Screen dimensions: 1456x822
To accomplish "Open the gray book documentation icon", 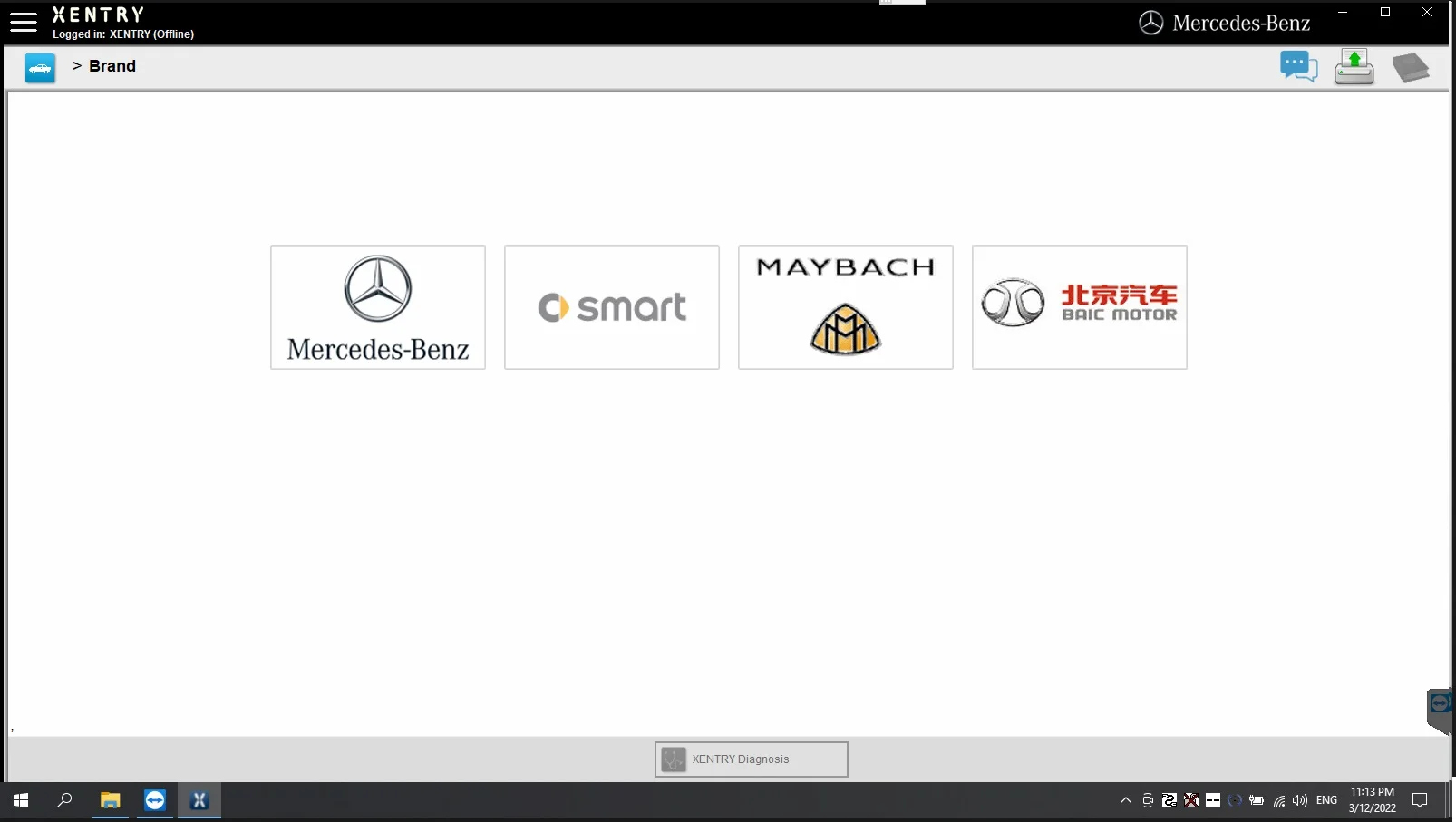I will 1411,68.
